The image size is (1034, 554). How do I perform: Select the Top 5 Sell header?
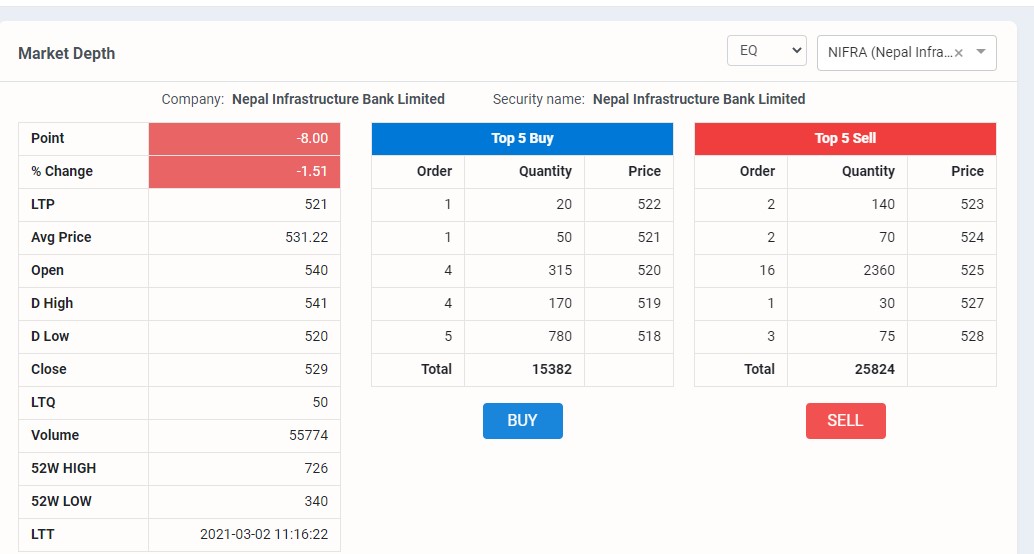pos(845,138)
